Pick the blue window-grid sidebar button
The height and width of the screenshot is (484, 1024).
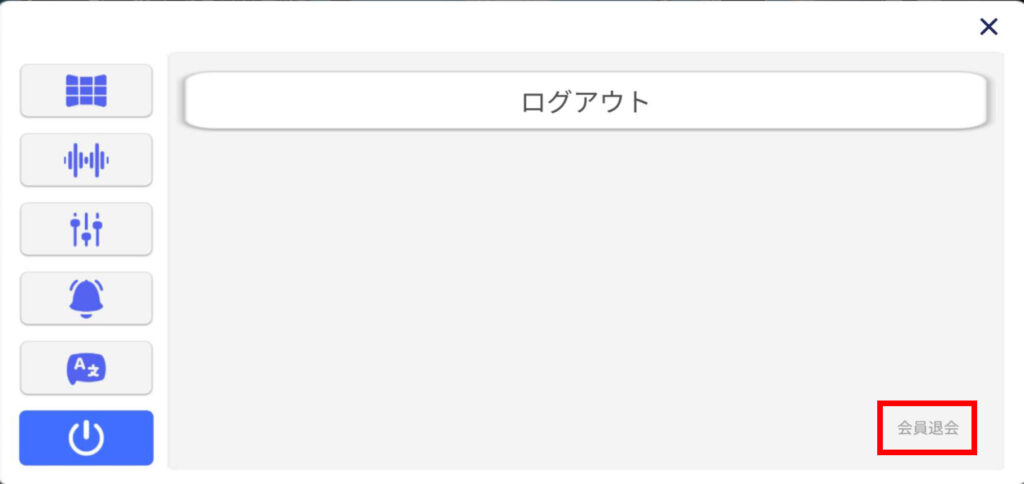[86, 91]
